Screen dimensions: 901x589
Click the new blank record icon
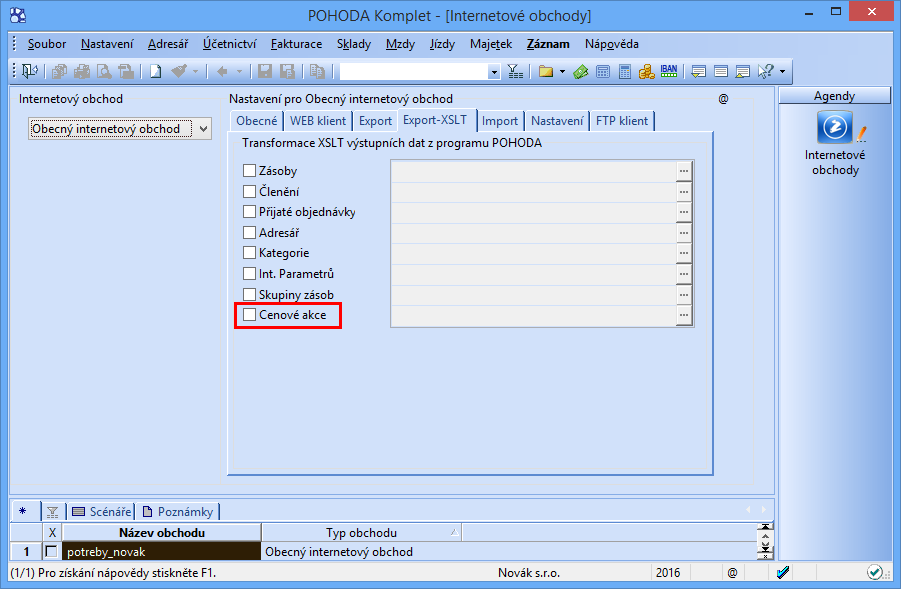pyautogui.click(x=155, y=71)
